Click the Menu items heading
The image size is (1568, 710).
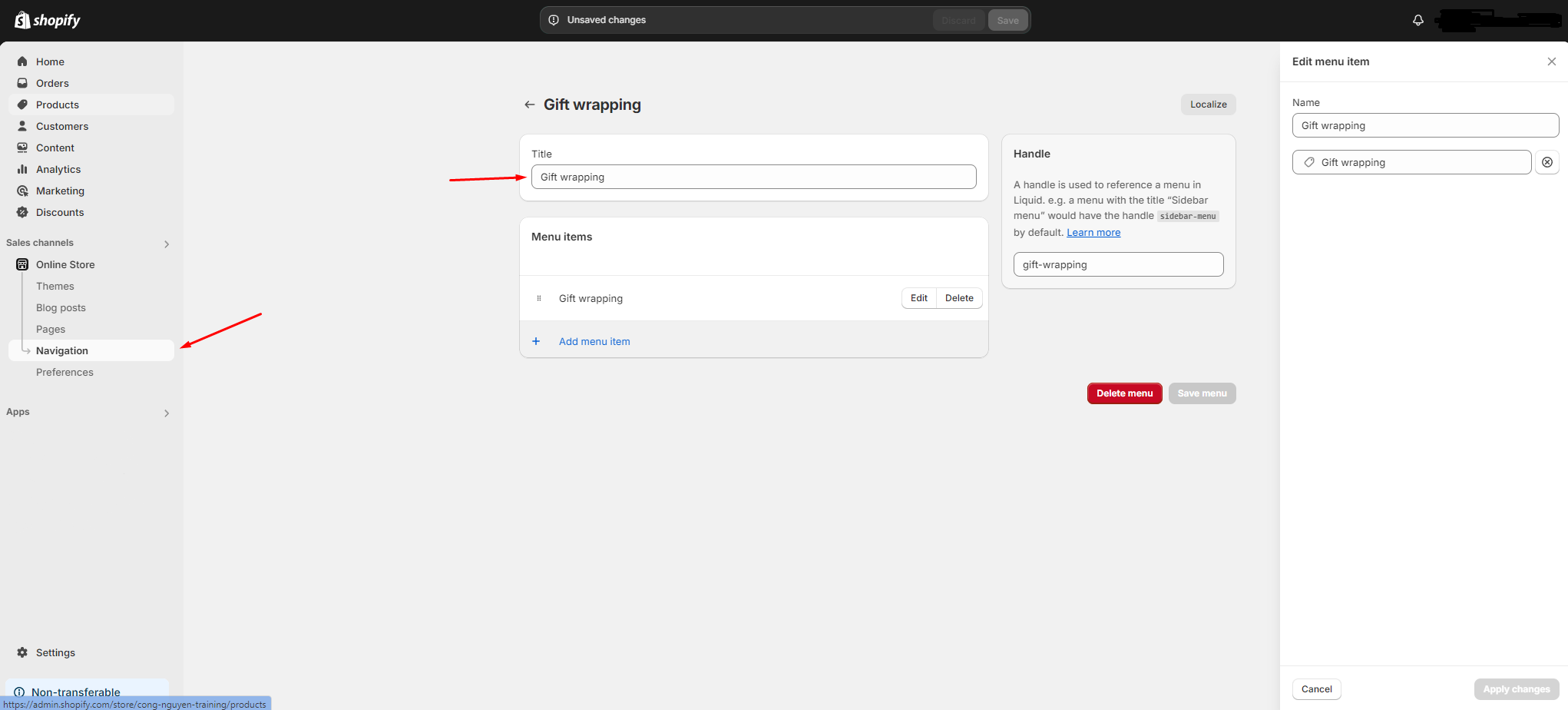(561, 237)
